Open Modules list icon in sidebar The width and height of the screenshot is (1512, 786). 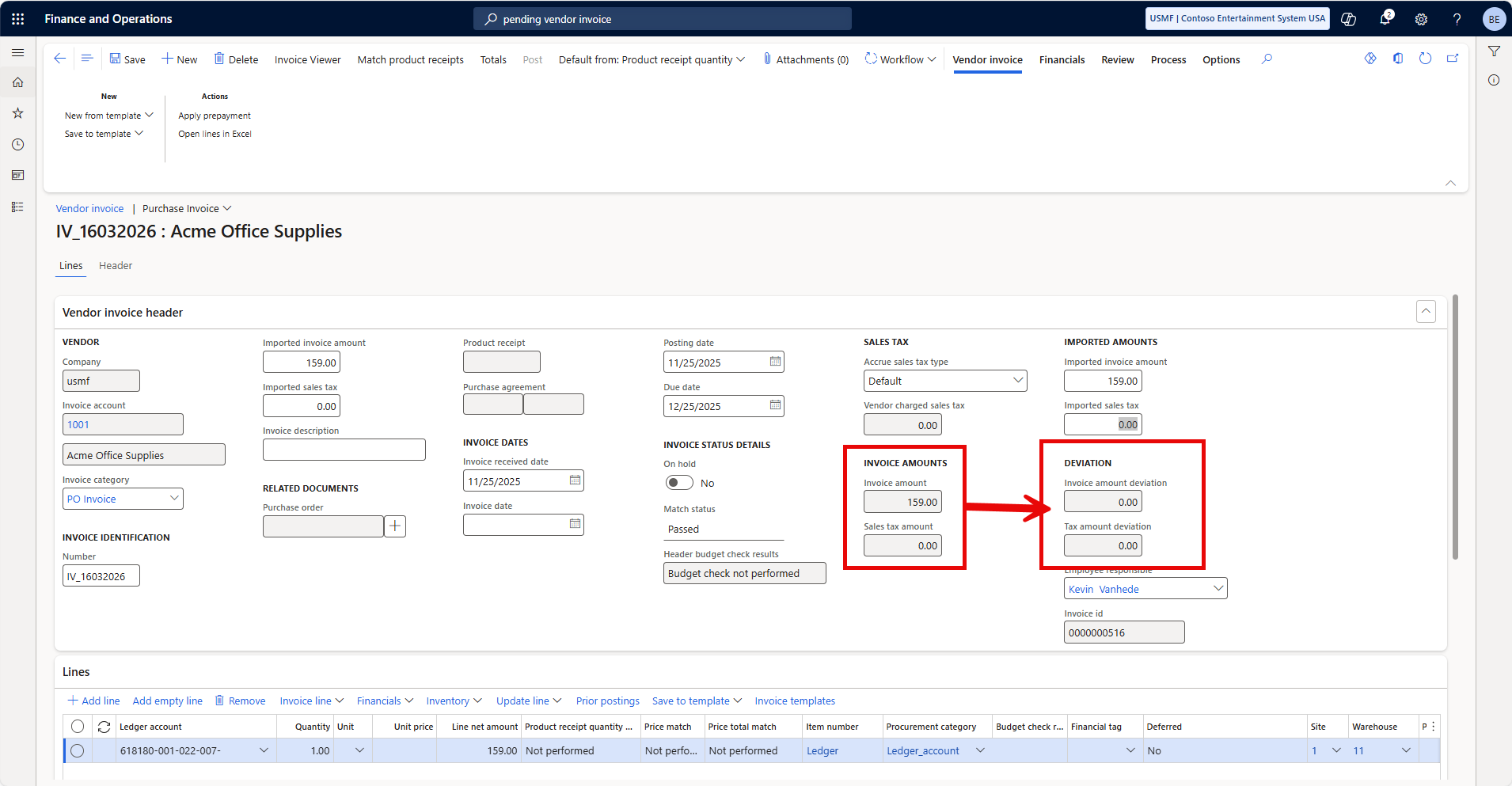coord(17,207)
